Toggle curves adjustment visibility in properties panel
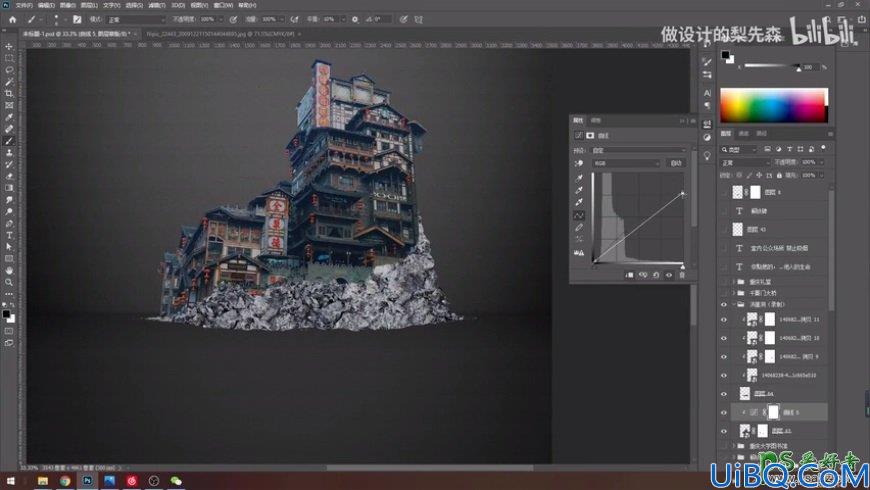This screenshot has height=490, width=870. [x=669, y=275]
